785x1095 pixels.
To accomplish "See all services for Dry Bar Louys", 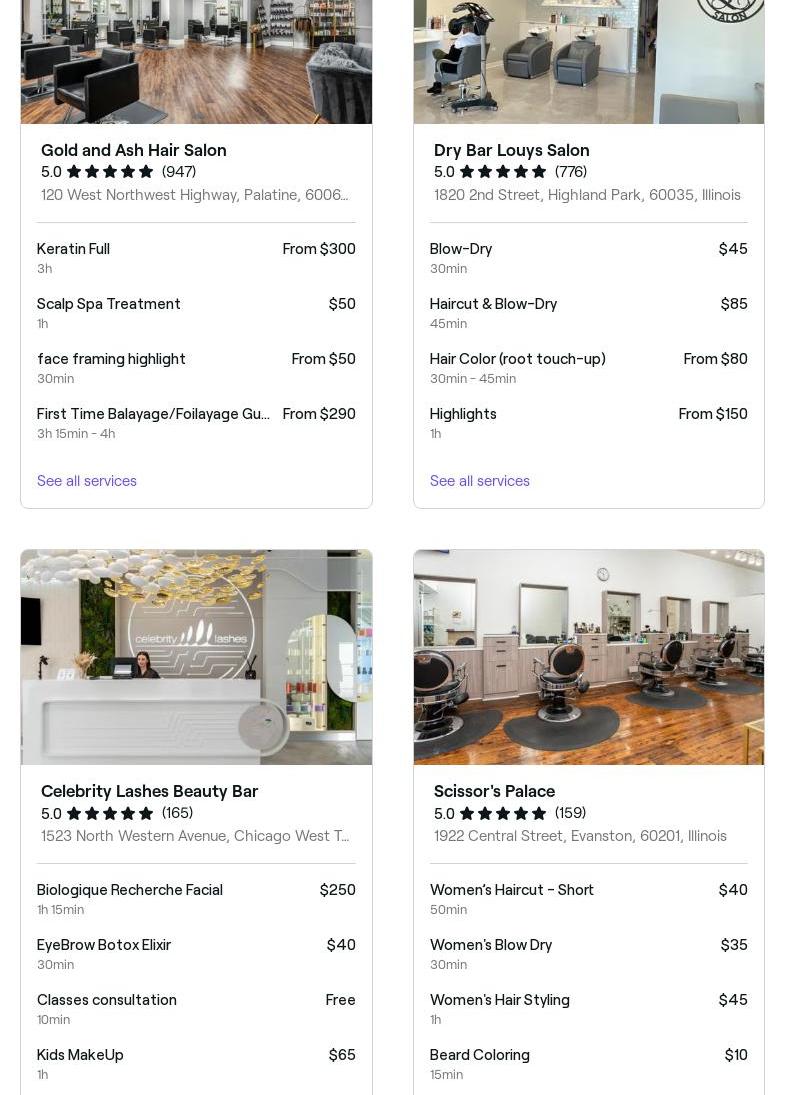I will [x=480, y=481].
